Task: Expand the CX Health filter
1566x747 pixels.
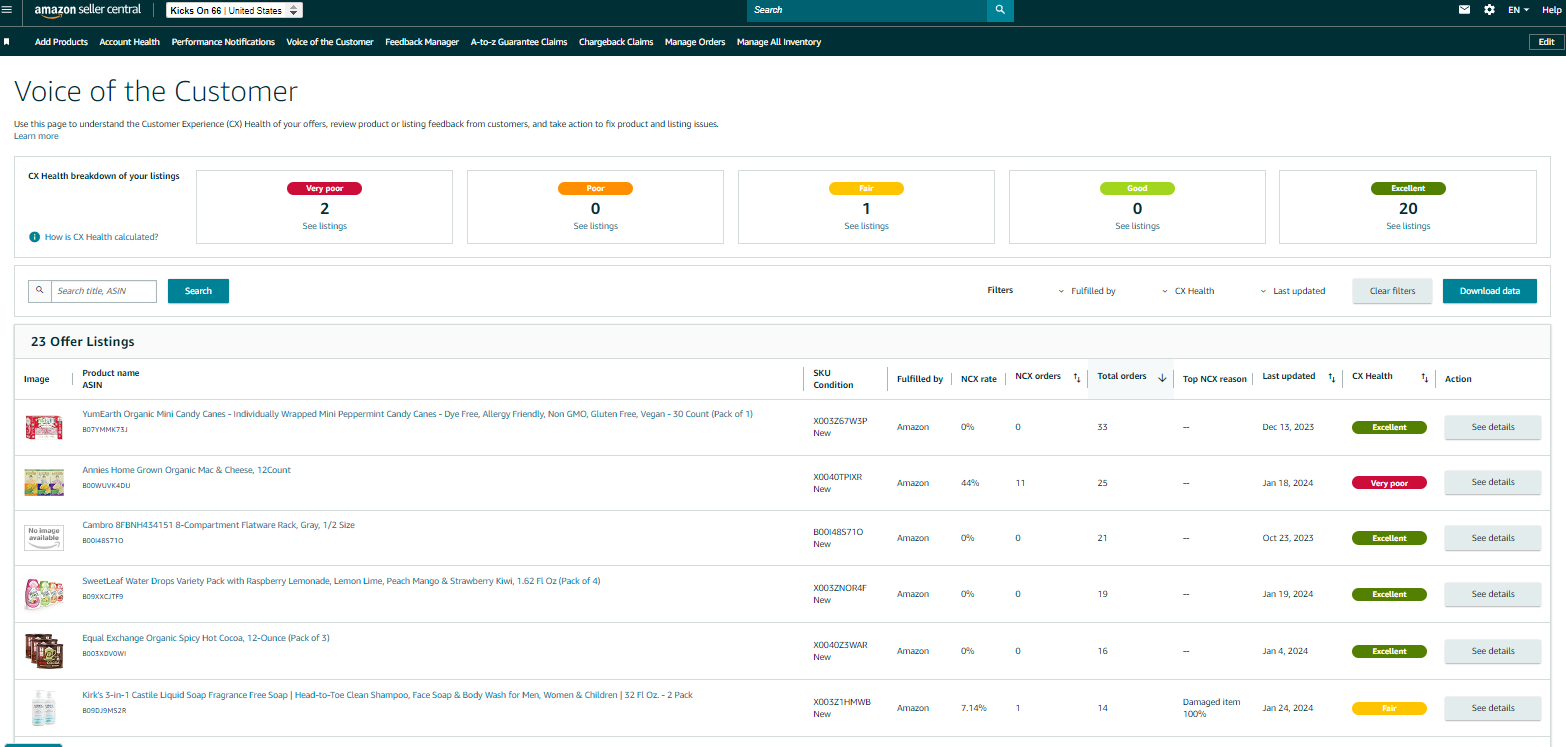Action: (1188, 291)
